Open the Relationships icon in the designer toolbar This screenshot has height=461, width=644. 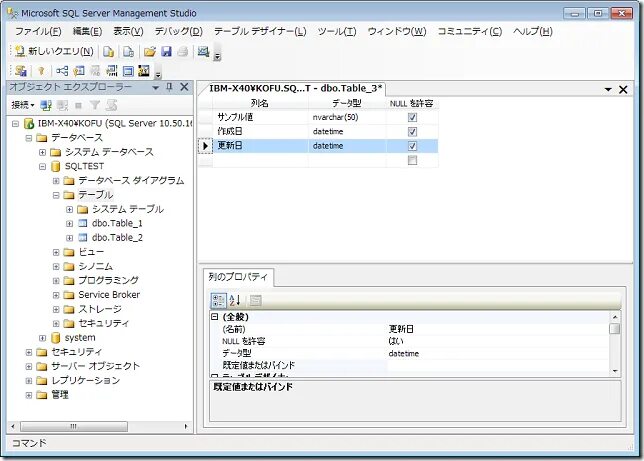tap(62, 71)
